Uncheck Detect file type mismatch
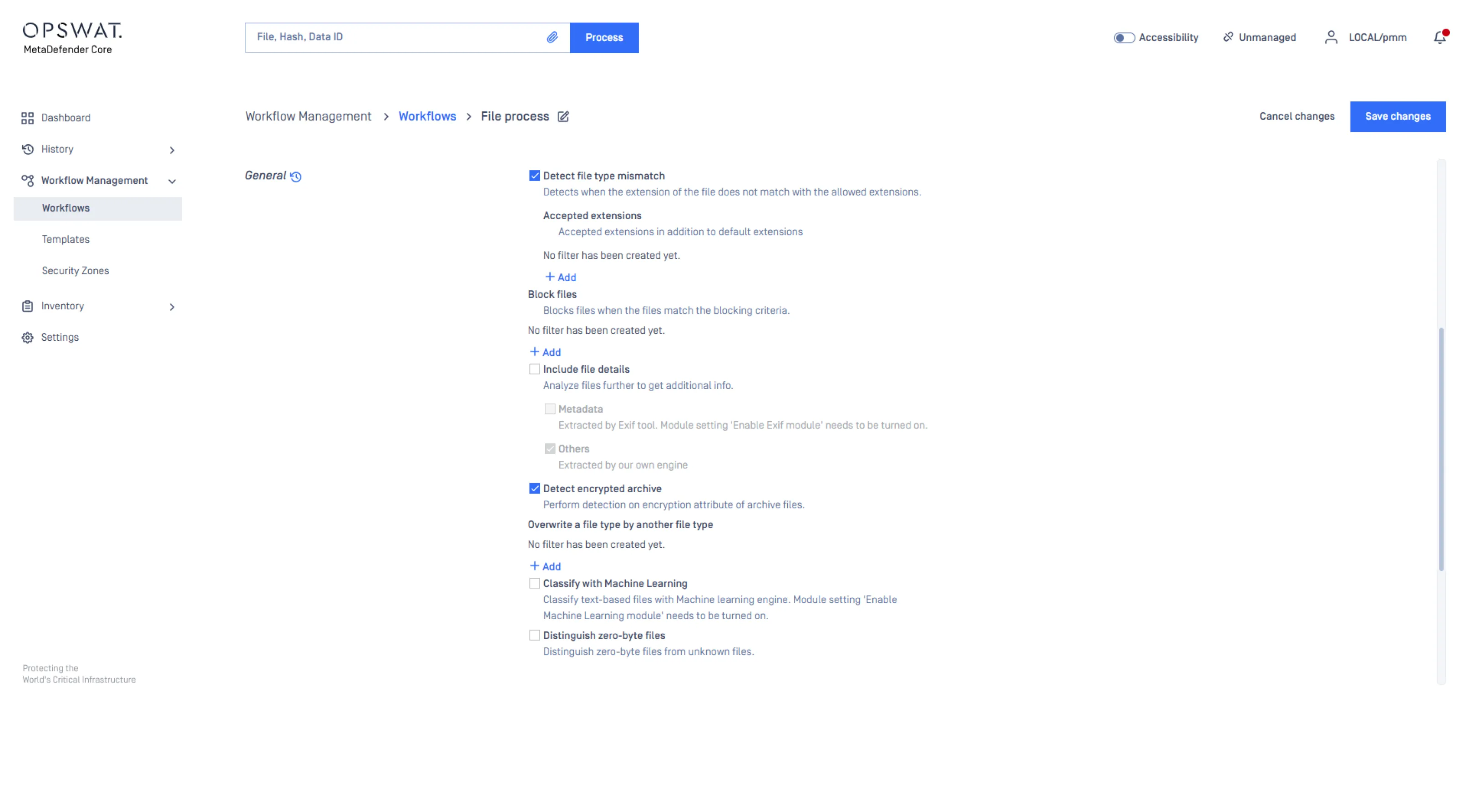Screen dimensions: 1469x812 coord(534,176)
